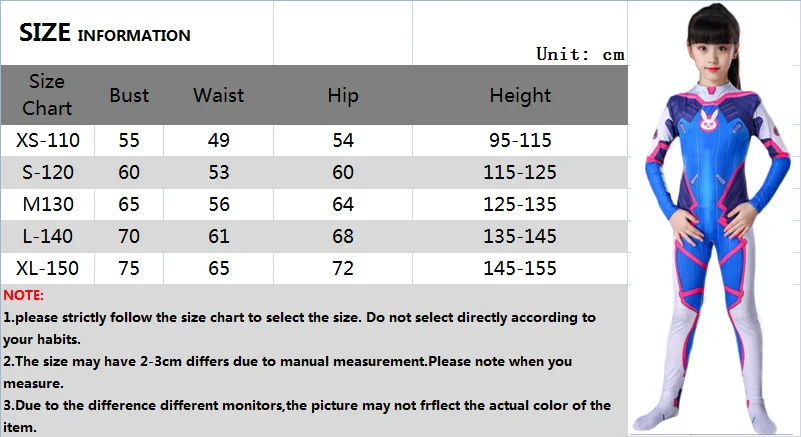This screenshot has height=437, width=801.
Task: Click note about 2-3cm measurement difference
Action: pyautogui.click(x=288, y=361)
